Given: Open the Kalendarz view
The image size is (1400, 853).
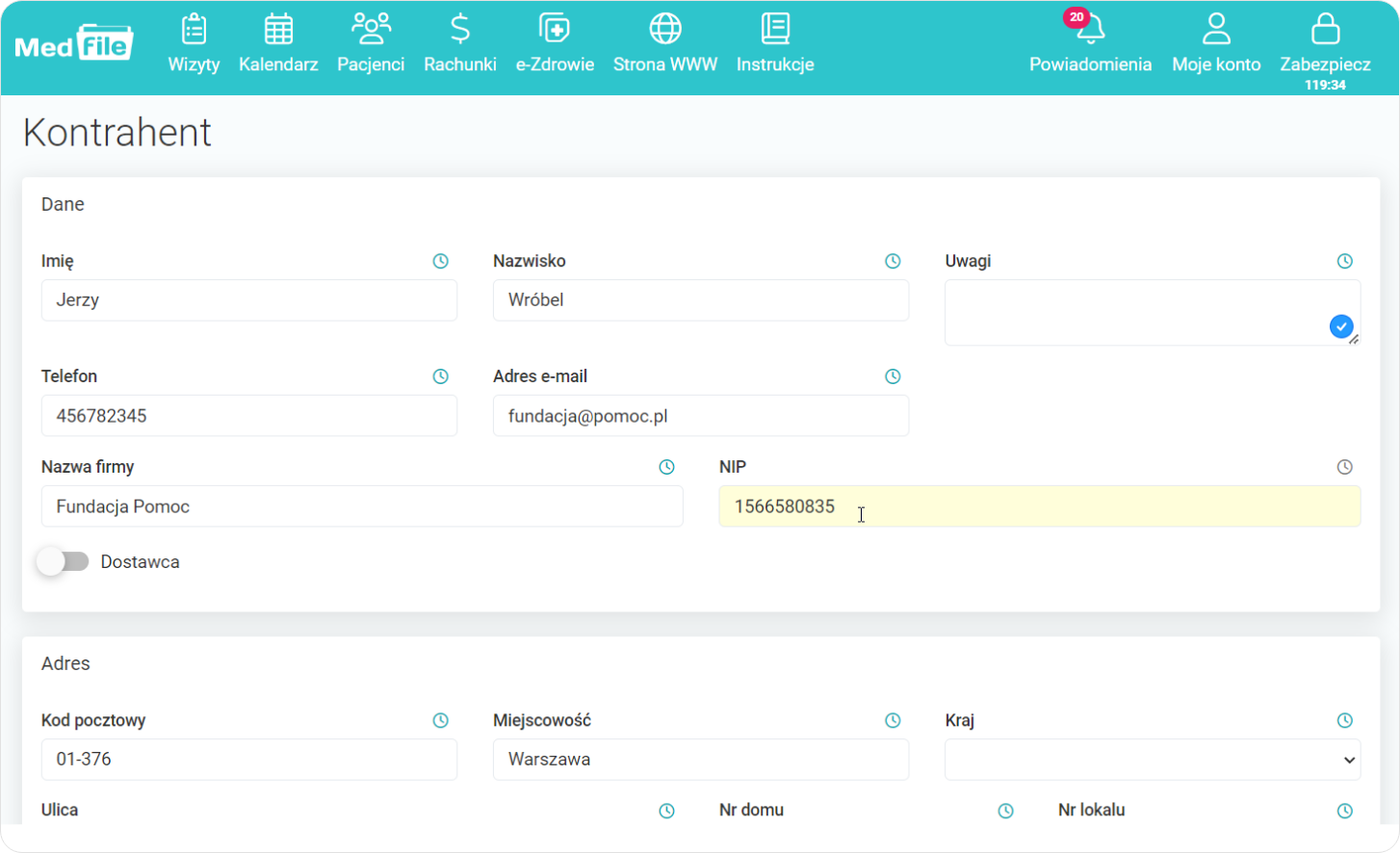Looking at the screenshot, I should (x=278, y=43).
